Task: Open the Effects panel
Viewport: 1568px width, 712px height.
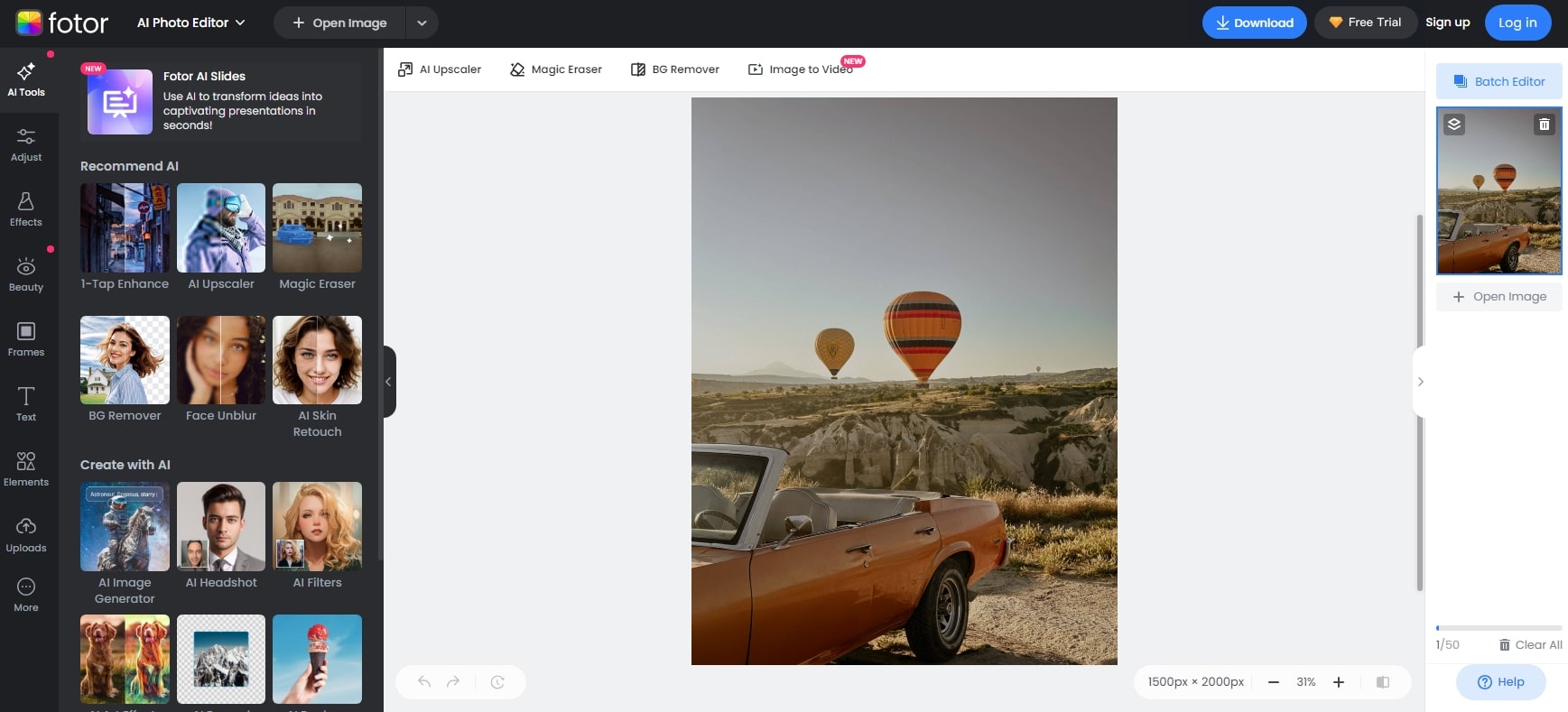Action: (x=26, y=209)
